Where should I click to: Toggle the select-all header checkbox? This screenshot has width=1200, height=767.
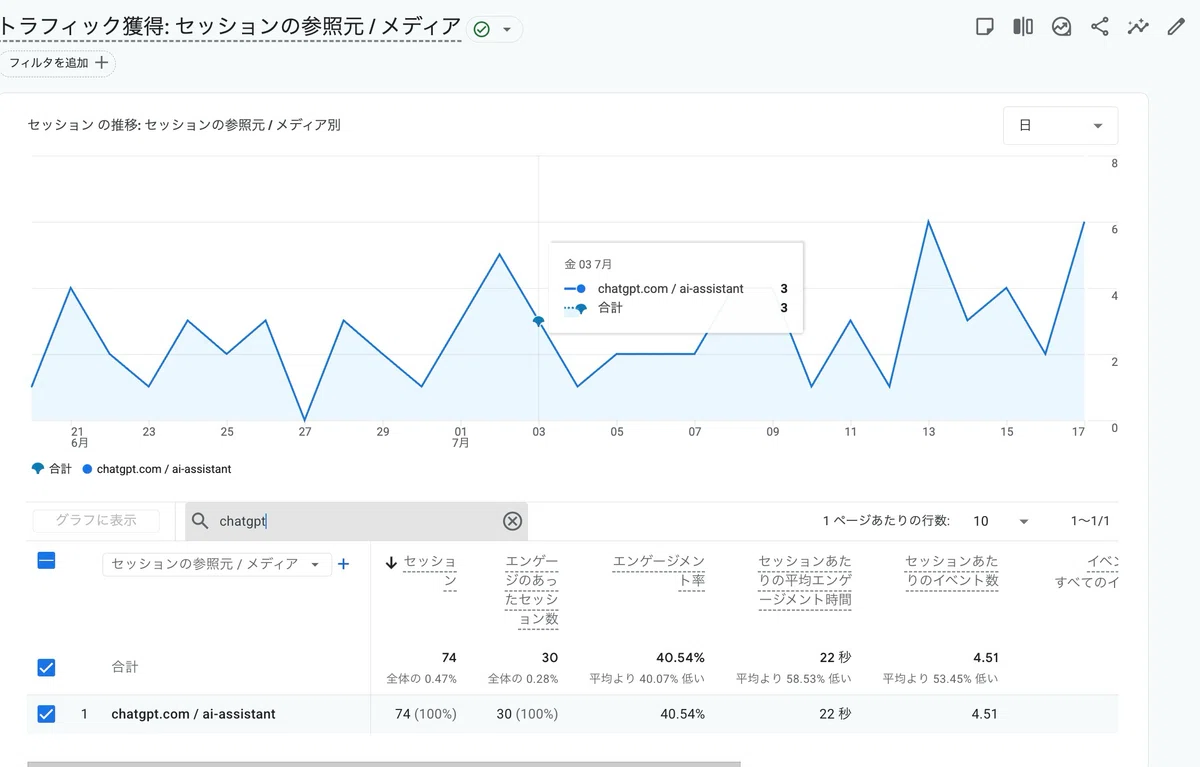[x=46, y=561]
